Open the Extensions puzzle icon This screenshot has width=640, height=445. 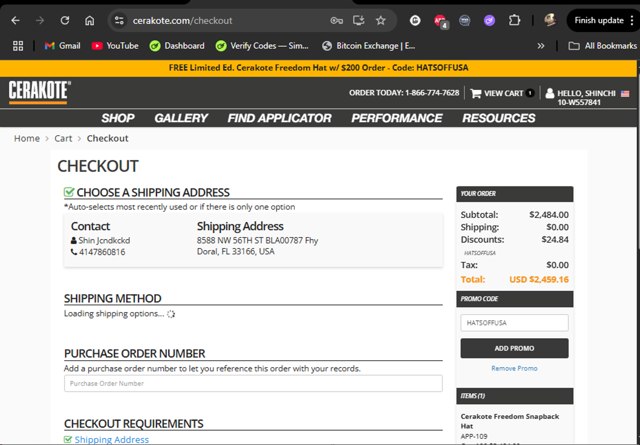point(514,20)
